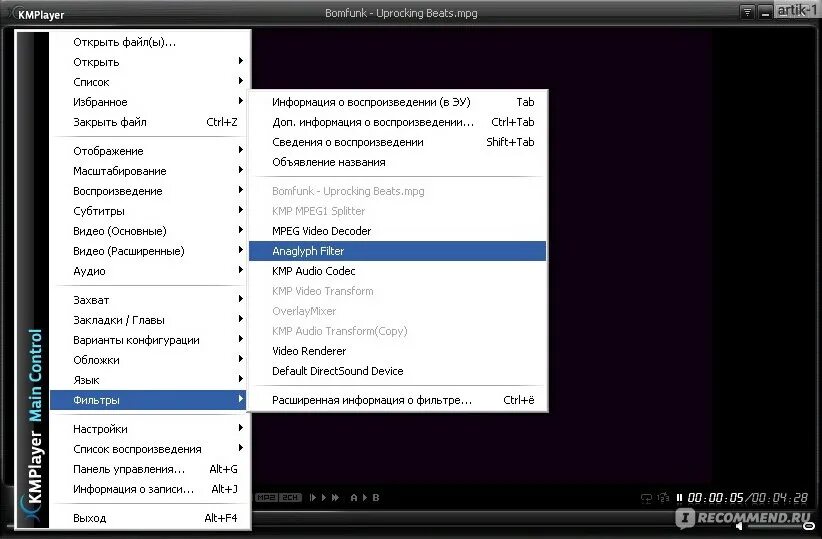Set the B repeat end point
Viewport: 822px width, 539px height.
375,497
